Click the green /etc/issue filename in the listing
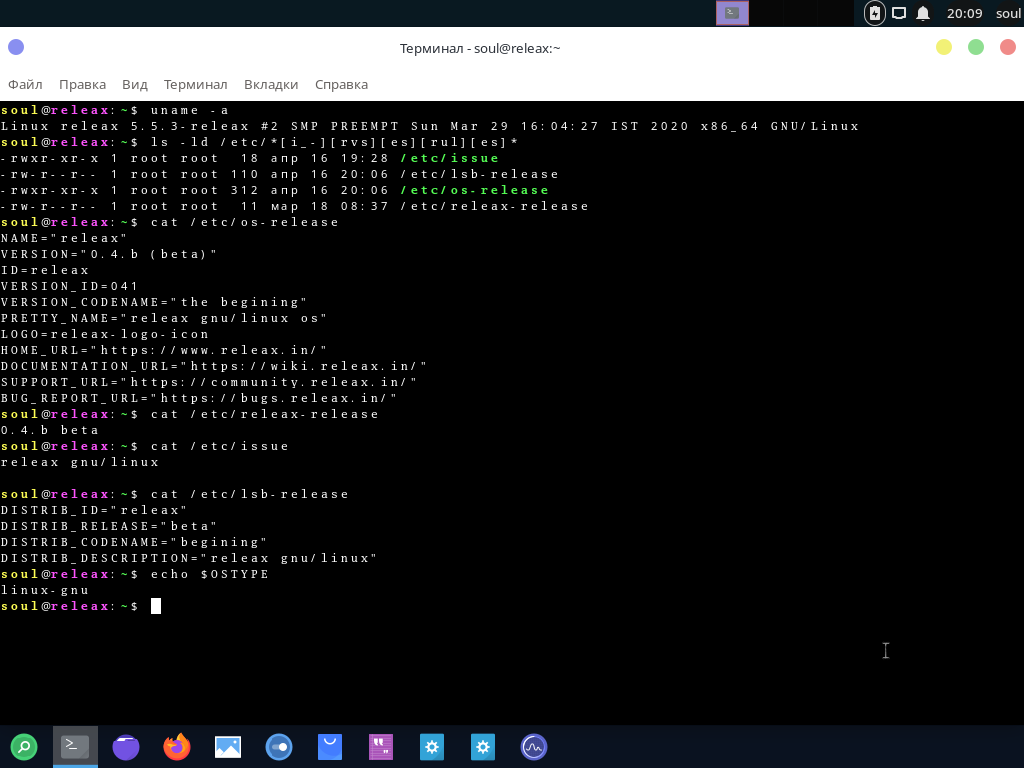 [x=450, y=158]
